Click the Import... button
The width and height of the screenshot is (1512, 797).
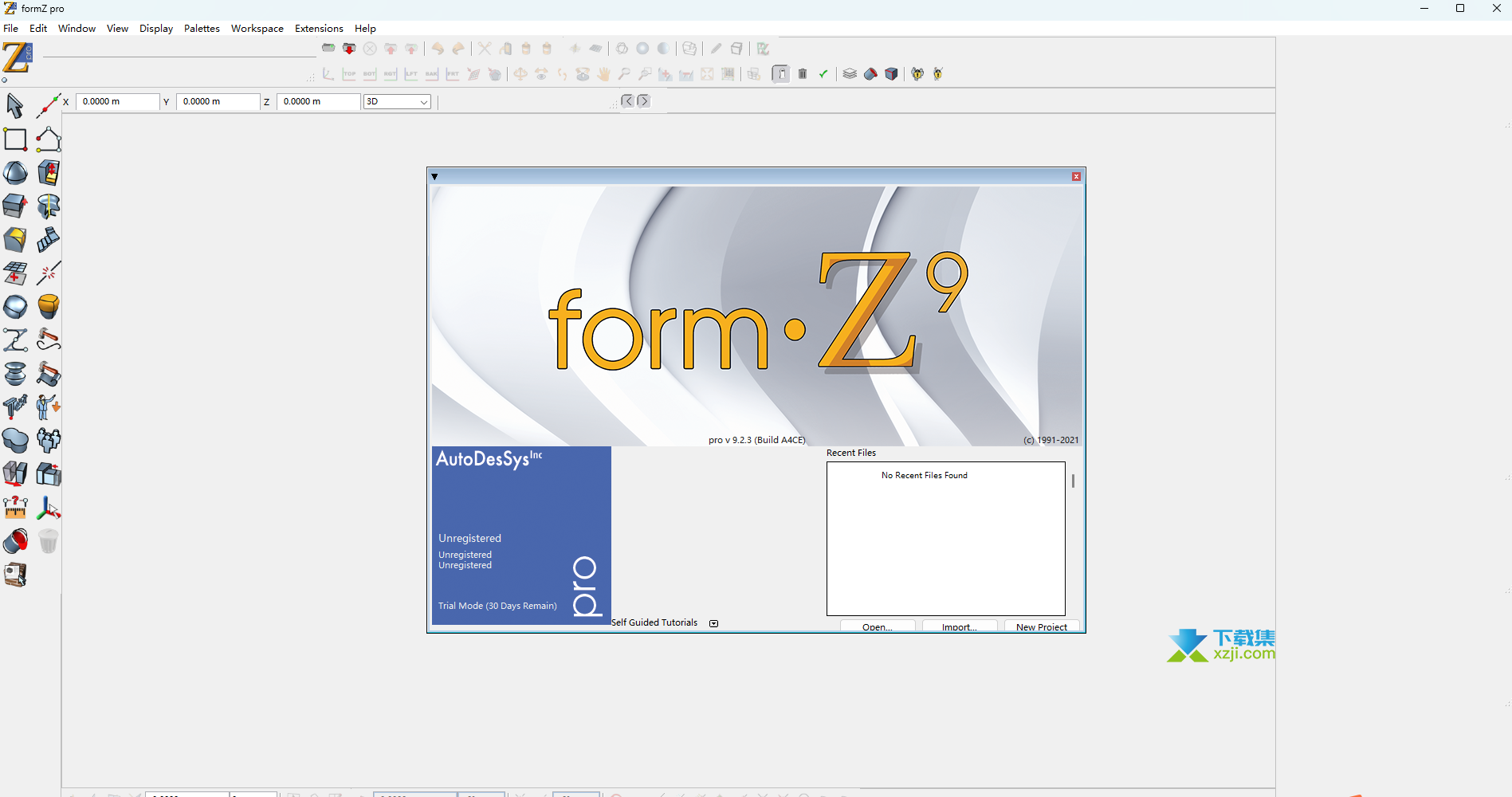[x=960, y=626]
